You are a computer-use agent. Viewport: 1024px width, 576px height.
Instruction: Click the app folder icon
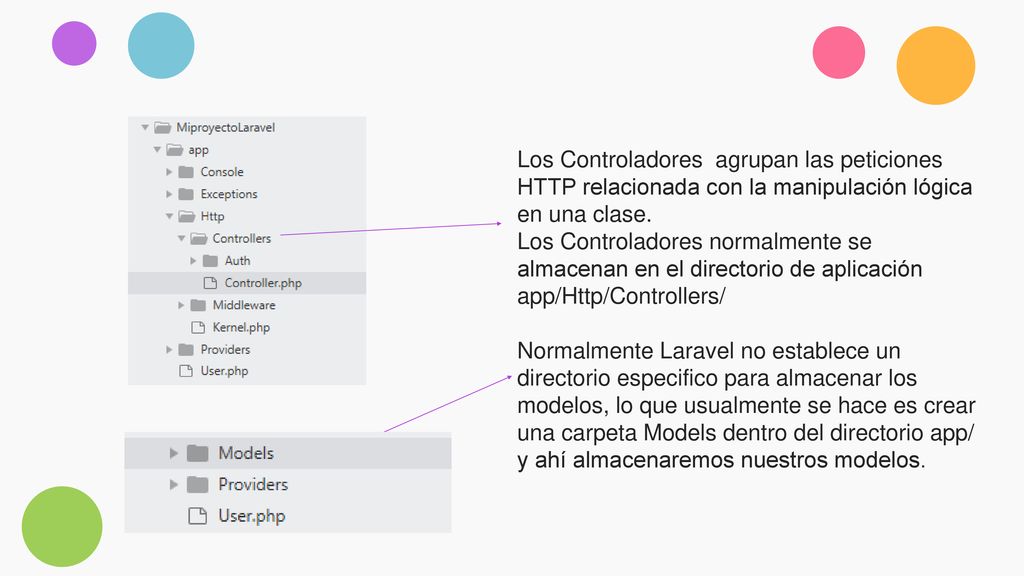[x=174, y=150]
